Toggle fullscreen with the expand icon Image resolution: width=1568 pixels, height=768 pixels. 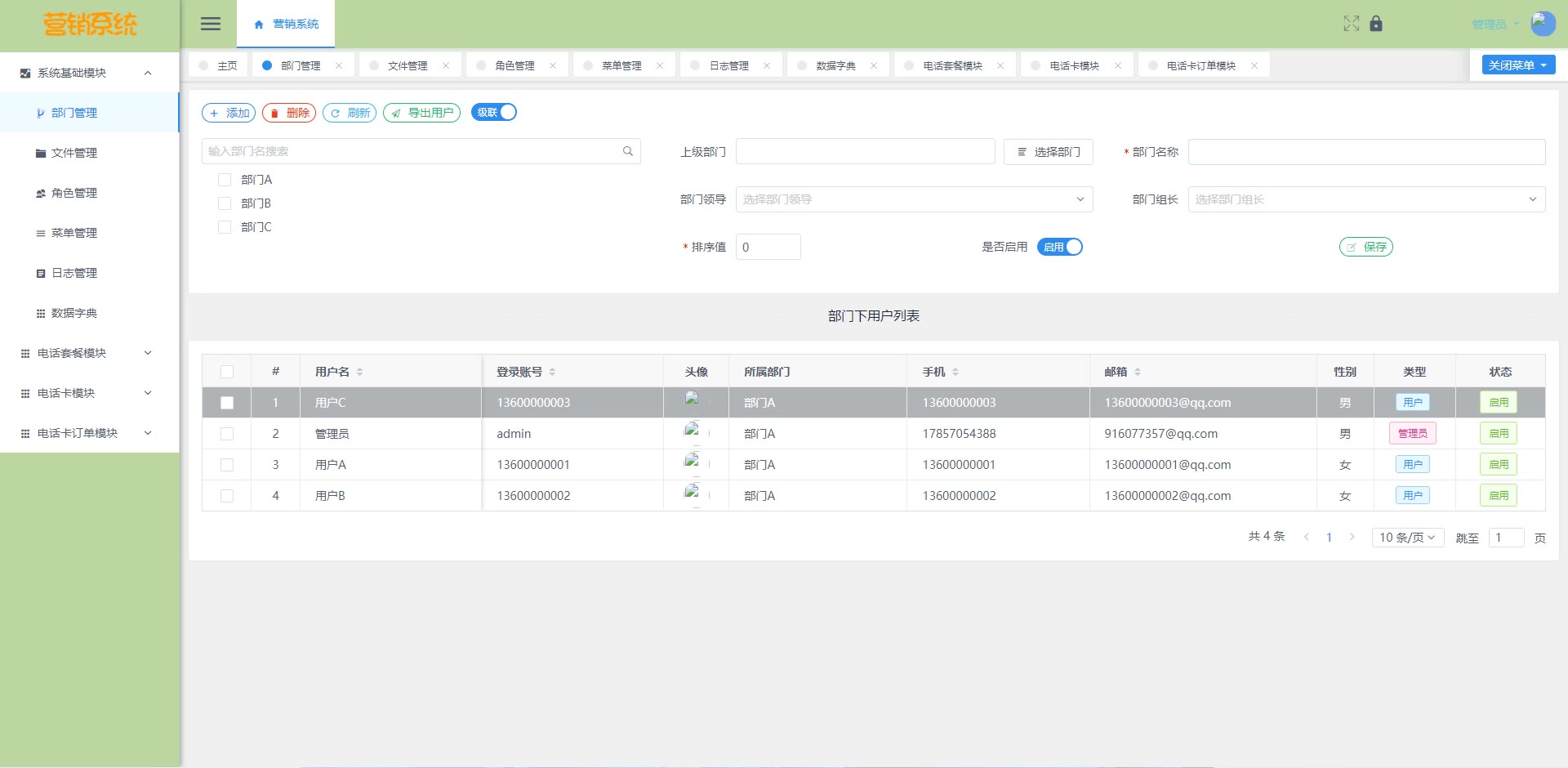point(1352,24)
